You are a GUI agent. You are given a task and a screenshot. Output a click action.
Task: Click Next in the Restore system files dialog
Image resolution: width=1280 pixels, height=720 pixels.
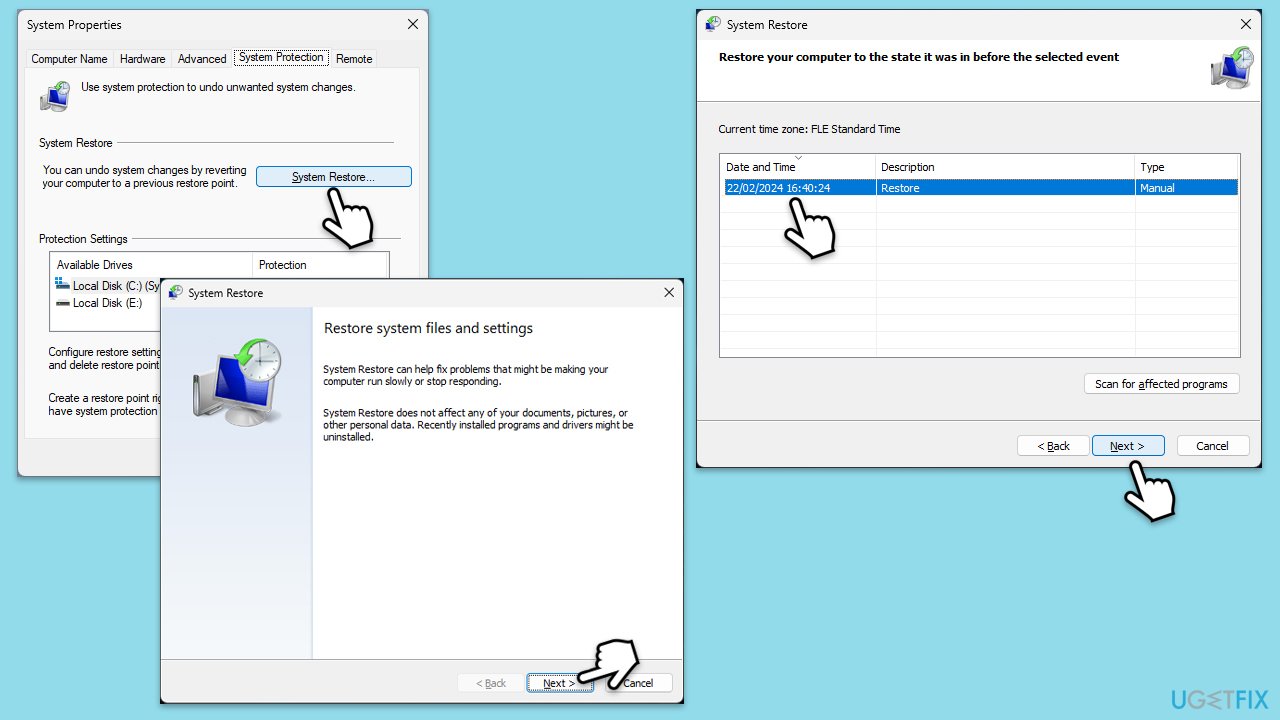coord(560,683)
